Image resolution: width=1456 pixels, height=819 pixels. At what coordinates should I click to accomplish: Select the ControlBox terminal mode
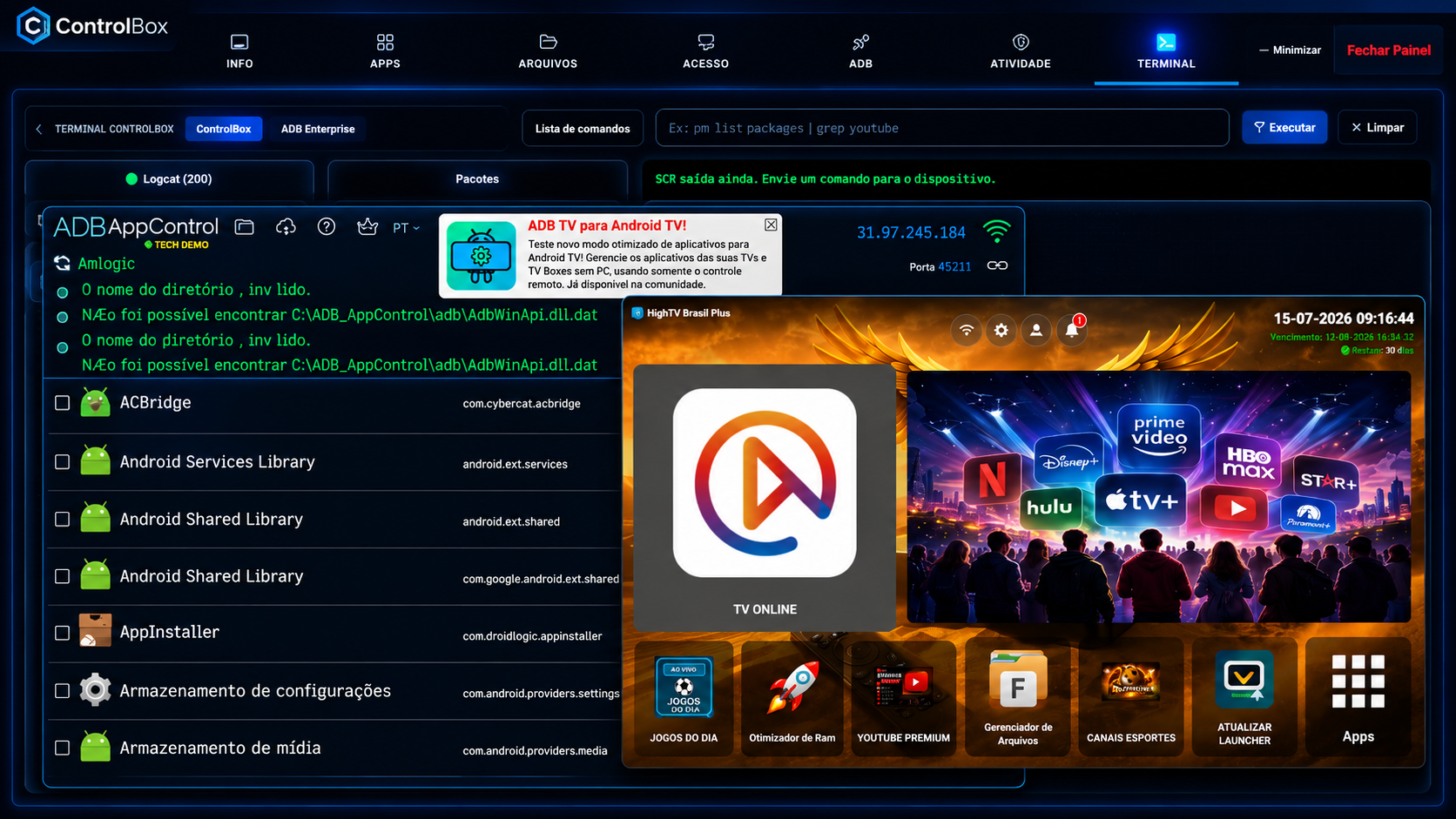[x=224, y=129]
